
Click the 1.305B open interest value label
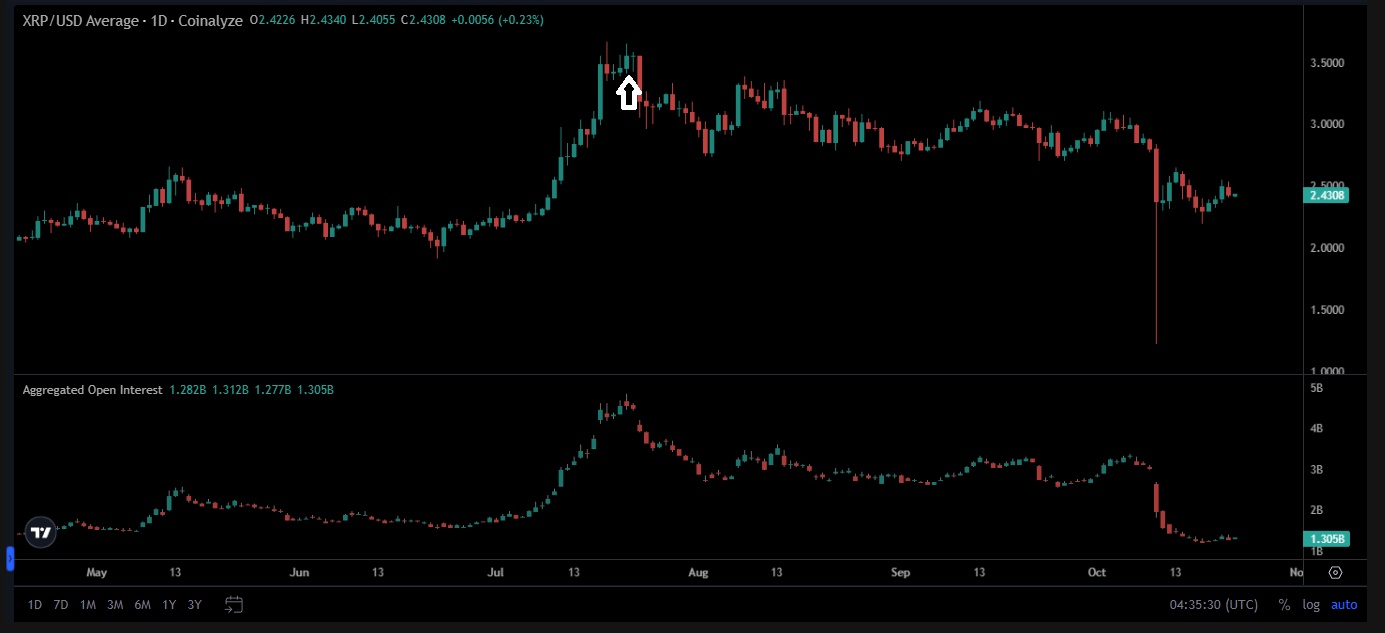click(1326, 538)
